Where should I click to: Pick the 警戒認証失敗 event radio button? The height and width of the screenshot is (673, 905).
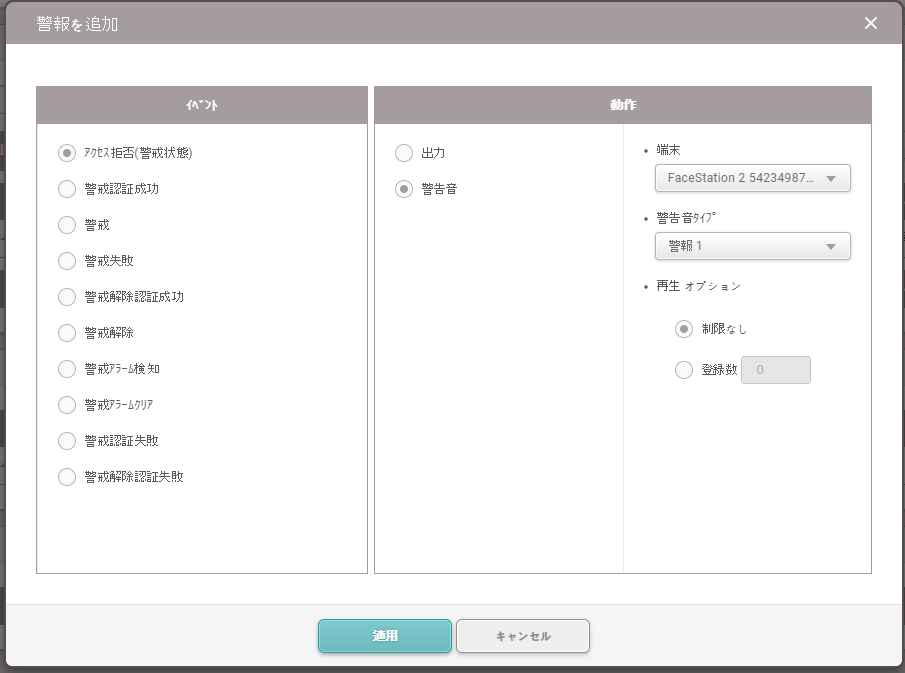coord(67,441)
